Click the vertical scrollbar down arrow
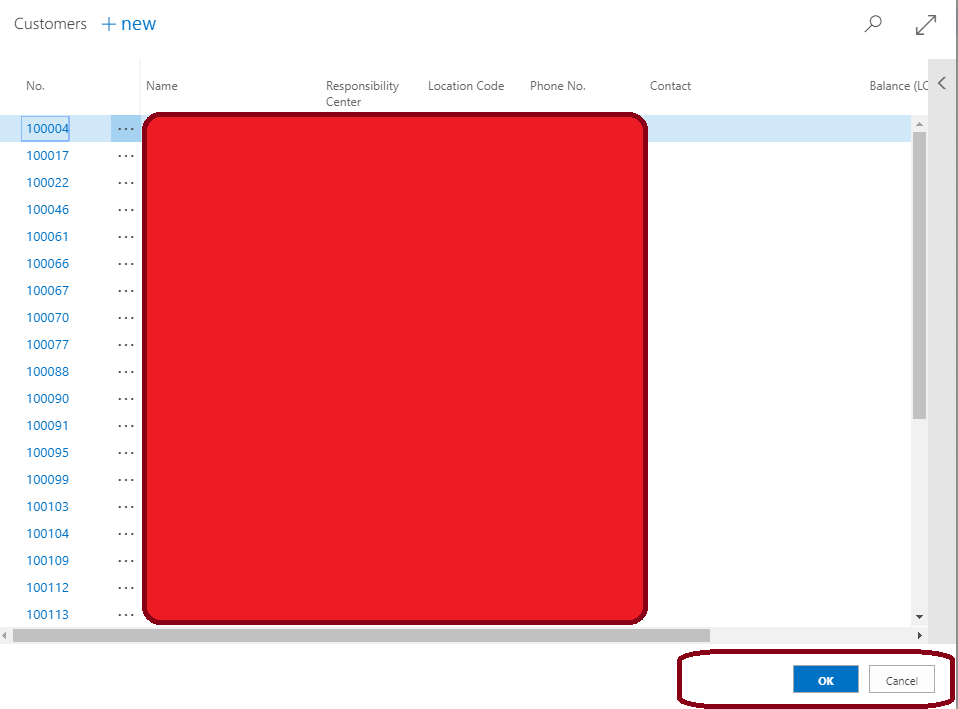Viewport: 958px width, 709px height. (x=918, y=614)
